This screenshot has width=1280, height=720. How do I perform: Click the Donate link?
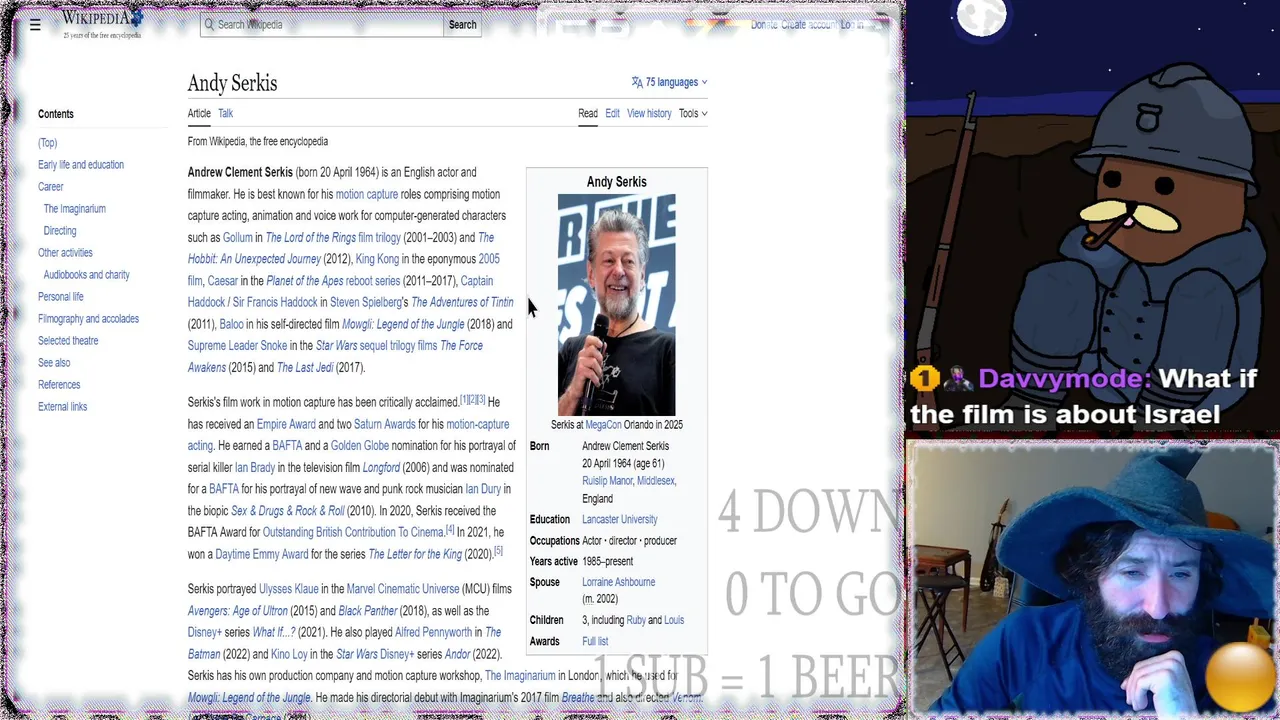pyautogui.click(x=764, y=25)
